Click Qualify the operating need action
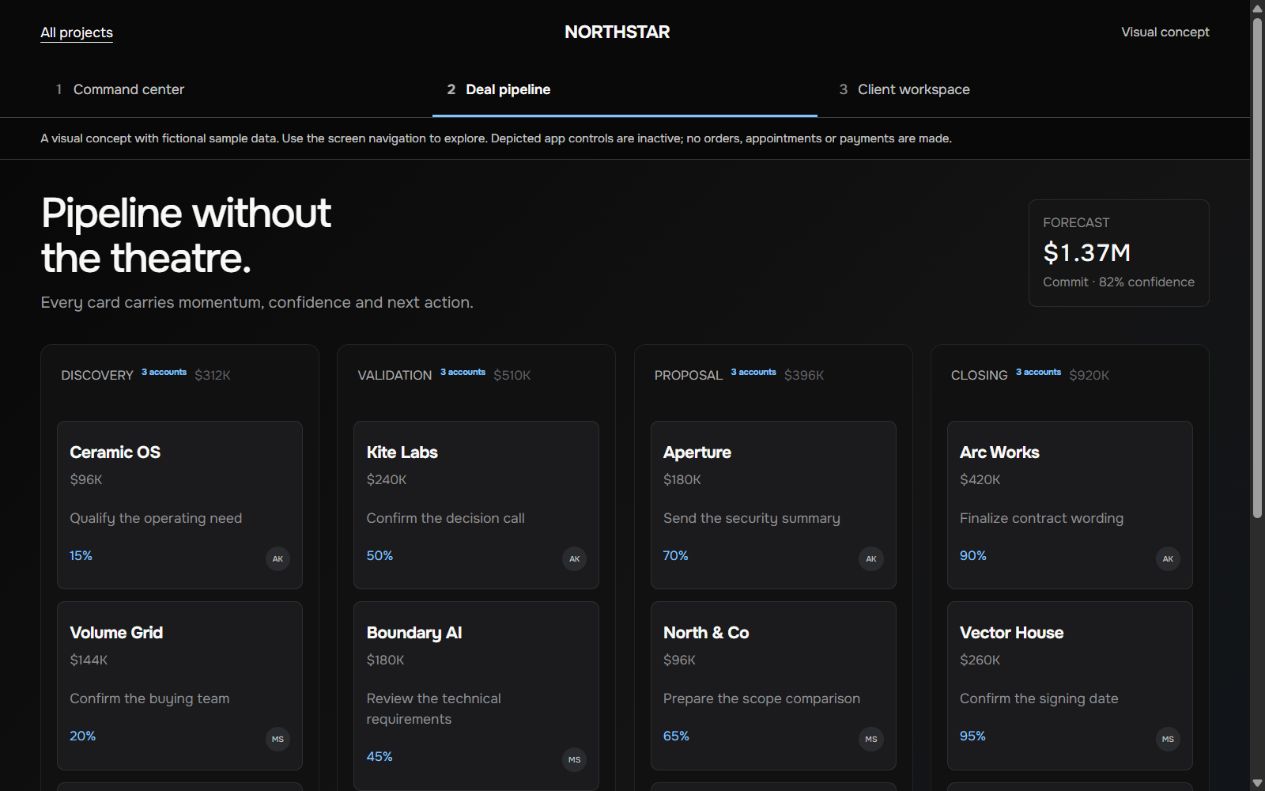The image size is (1265, 791). pyautogui.click(x=156, y=518)
